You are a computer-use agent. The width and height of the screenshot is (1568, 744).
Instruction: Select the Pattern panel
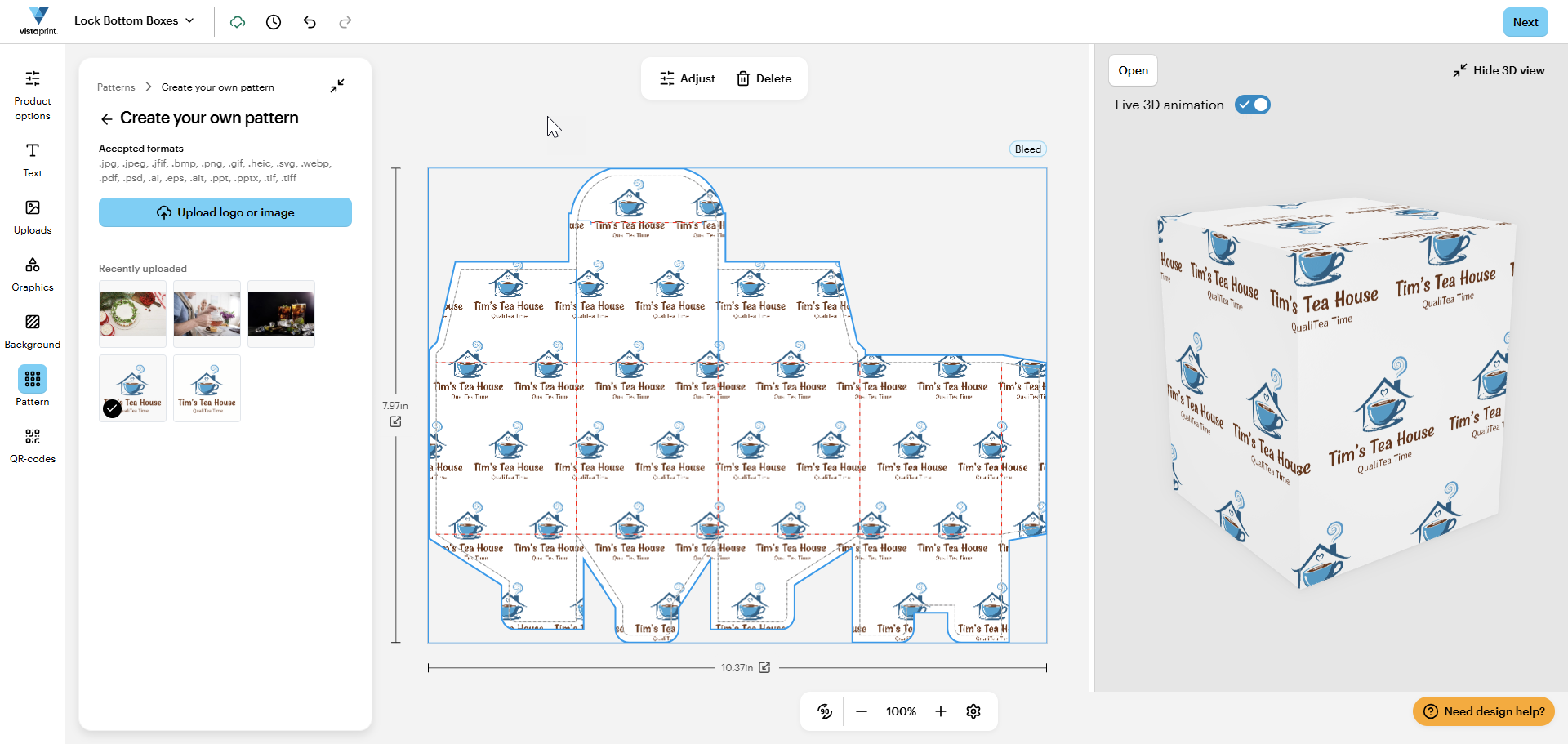(33, 386)
